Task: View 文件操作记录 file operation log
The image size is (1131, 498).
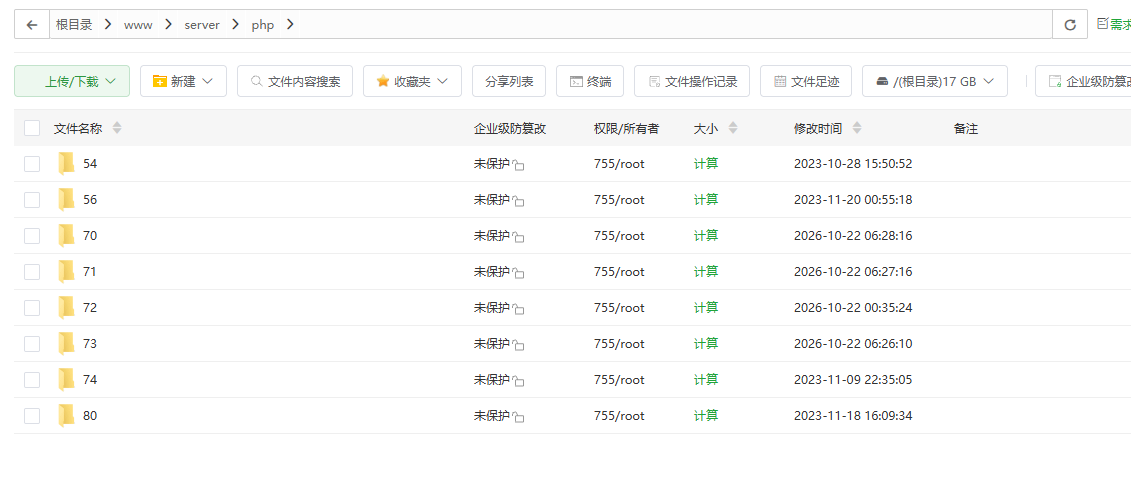Action: [x=692, y=81]
